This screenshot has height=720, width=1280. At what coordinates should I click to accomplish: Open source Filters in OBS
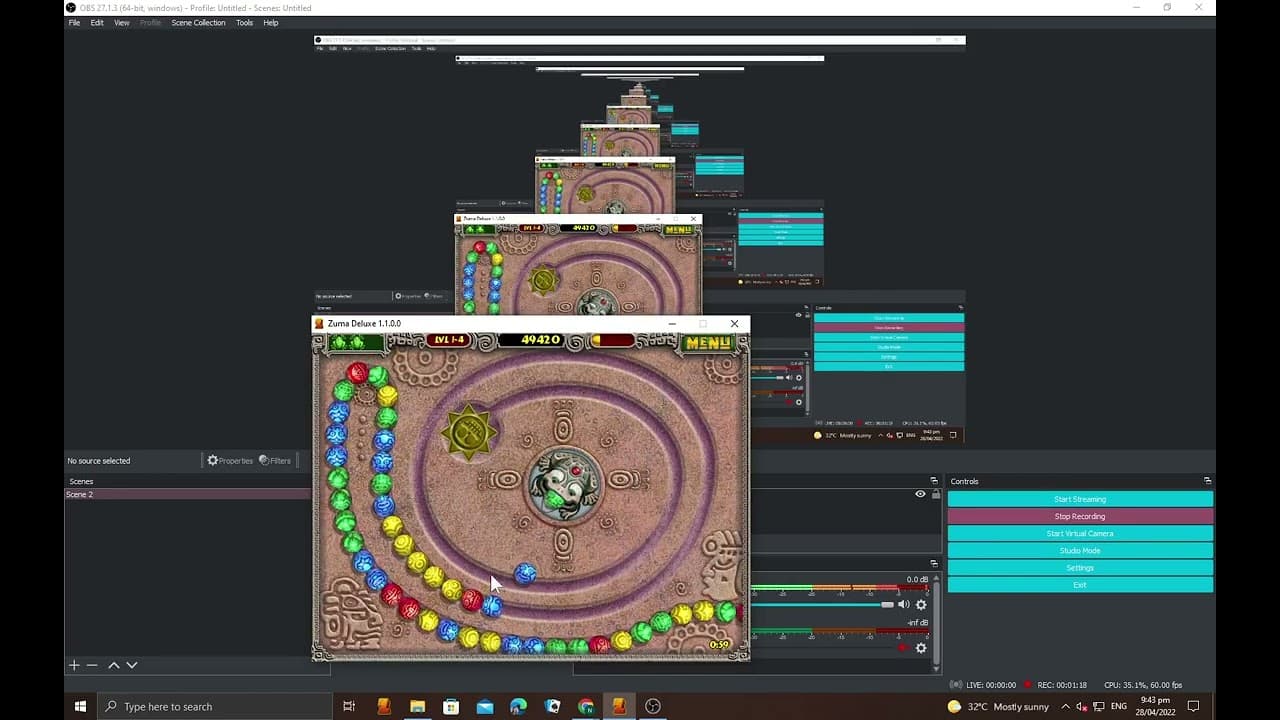(x=275, y=461)
